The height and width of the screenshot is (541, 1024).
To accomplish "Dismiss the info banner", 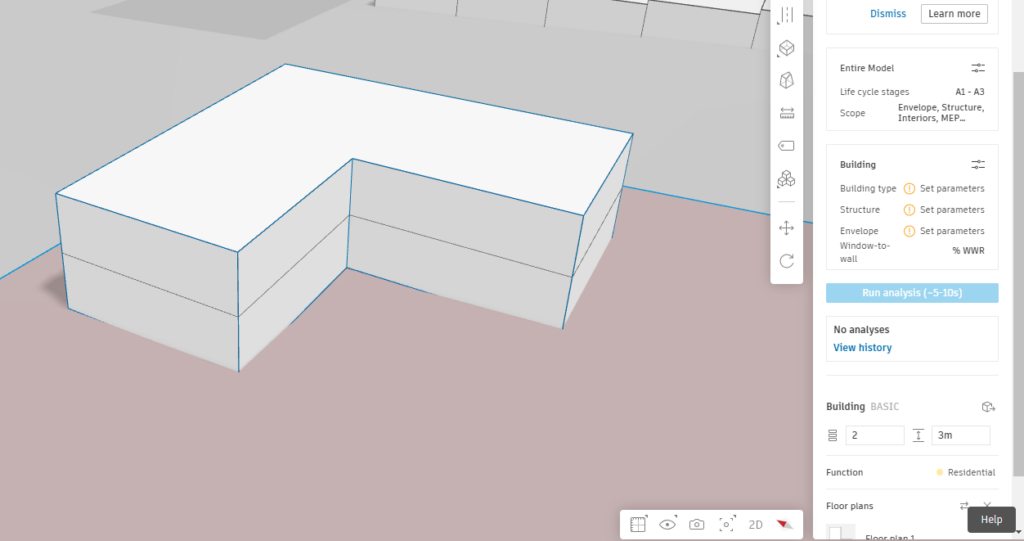I will (888, 14).
